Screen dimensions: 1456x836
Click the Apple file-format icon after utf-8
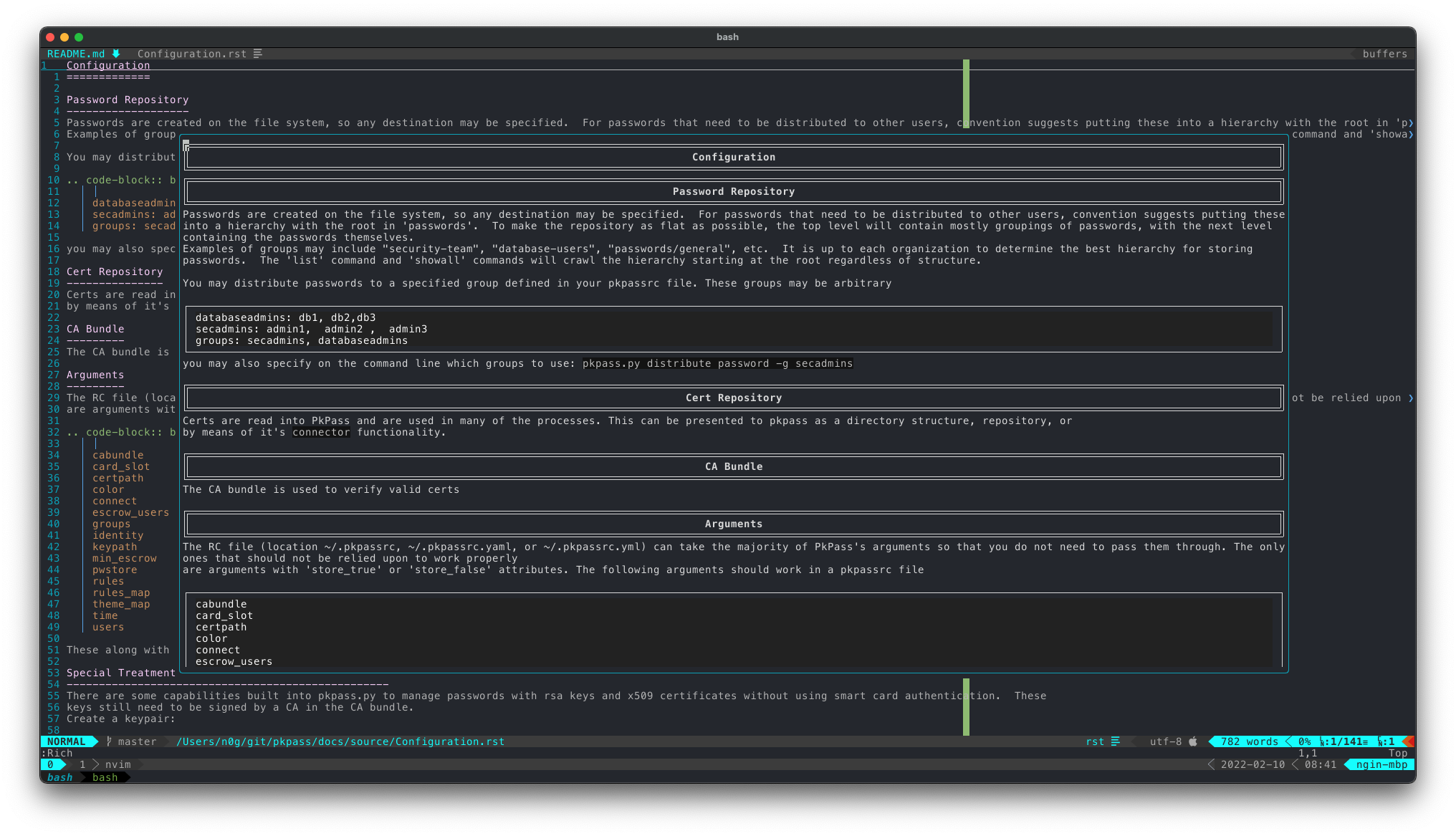pos(1193,741)
